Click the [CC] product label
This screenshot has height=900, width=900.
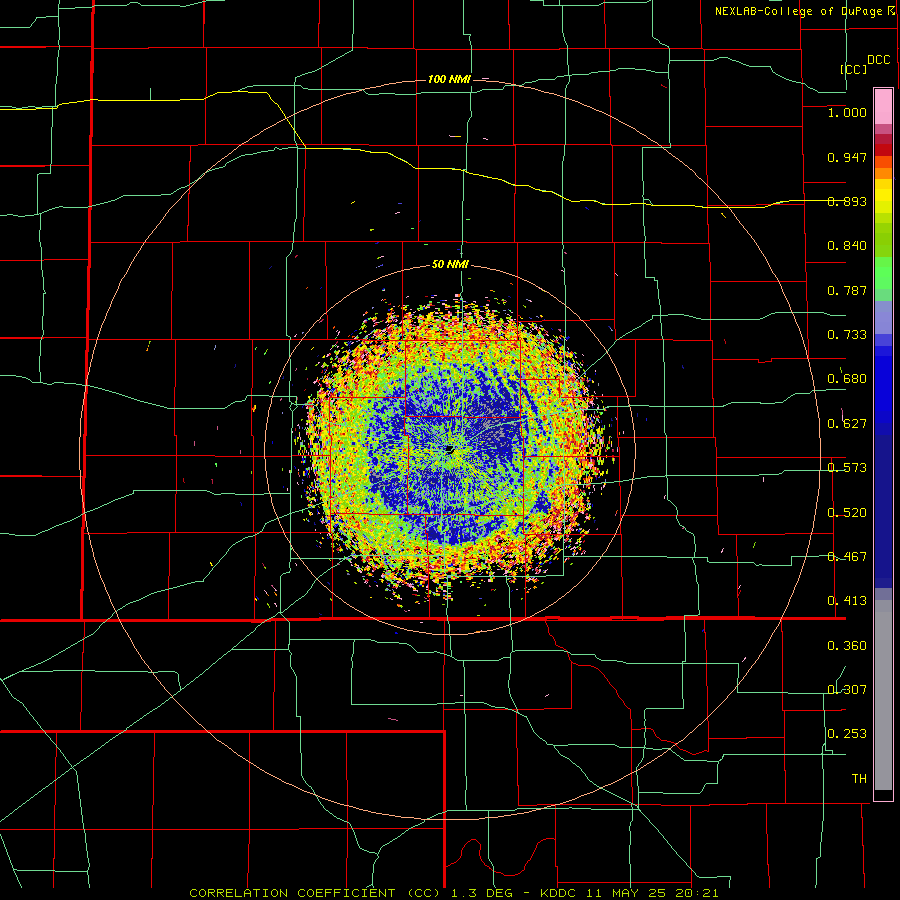click(854, 69)
